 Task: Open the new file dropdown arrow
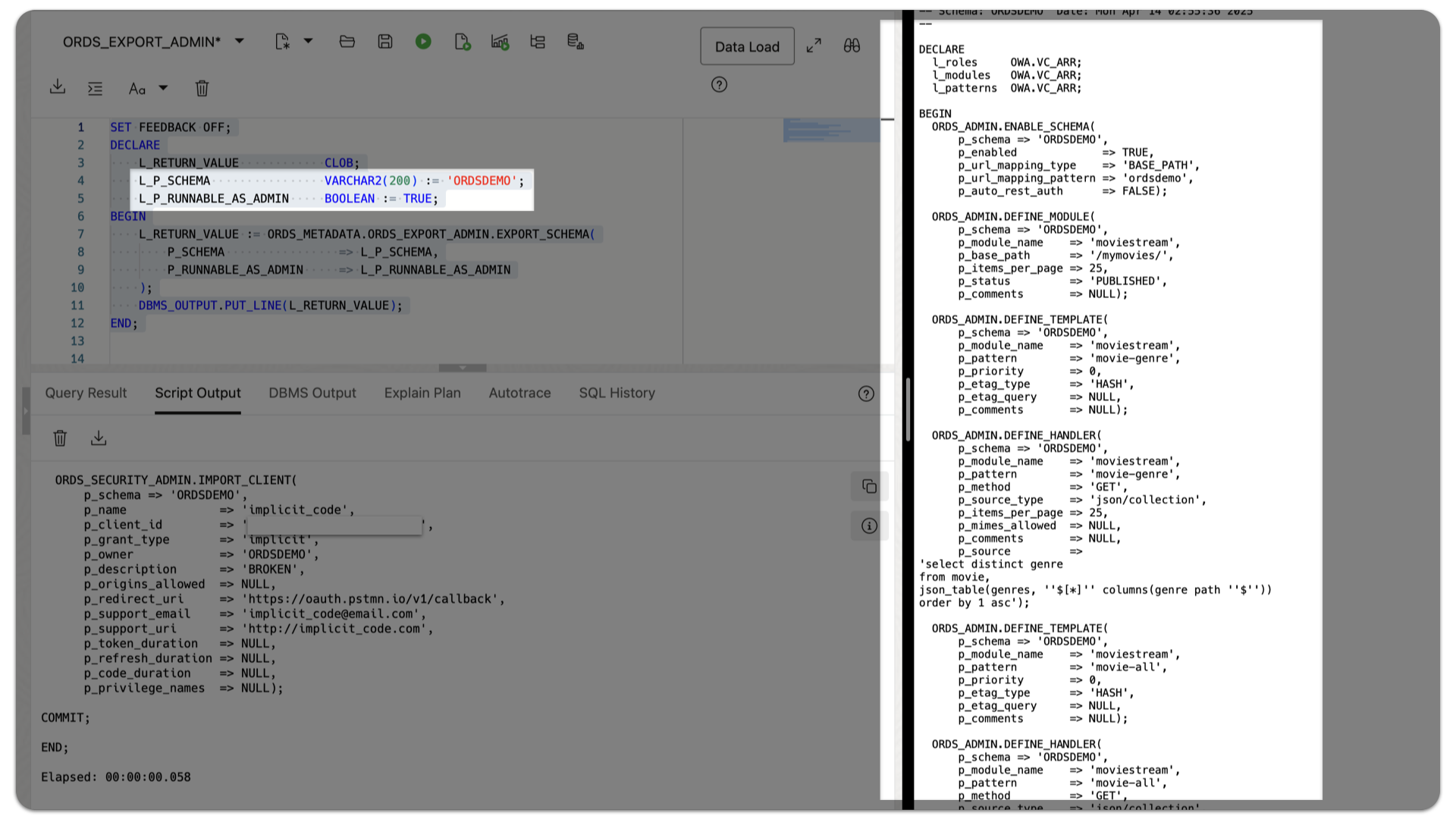(x=306, y=42)
